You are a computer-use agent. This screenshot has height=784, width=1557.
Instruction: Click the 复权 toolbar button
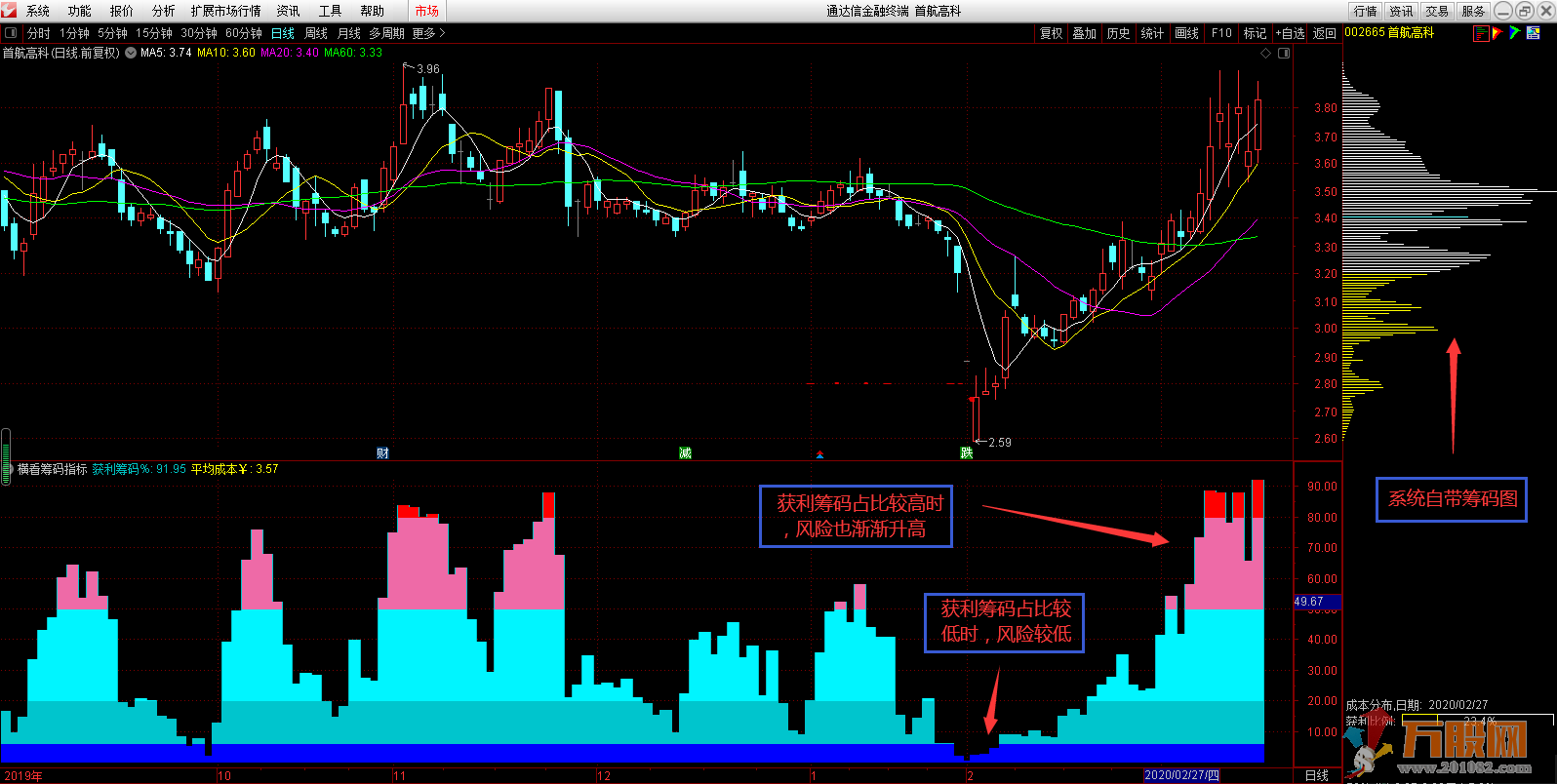(1051, 33)
